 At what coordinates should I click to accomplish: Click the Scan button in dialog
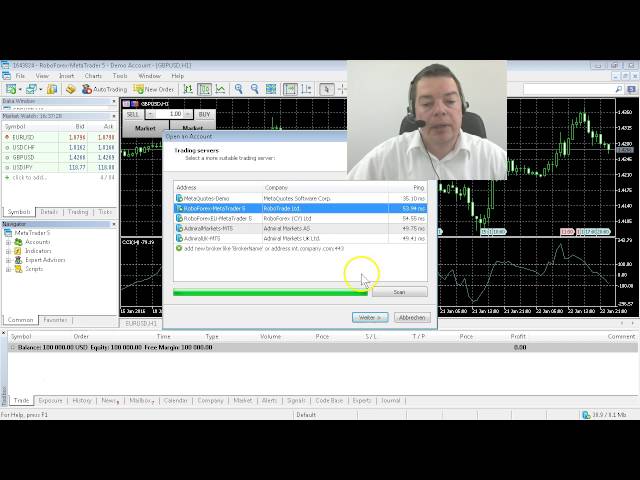400,292
